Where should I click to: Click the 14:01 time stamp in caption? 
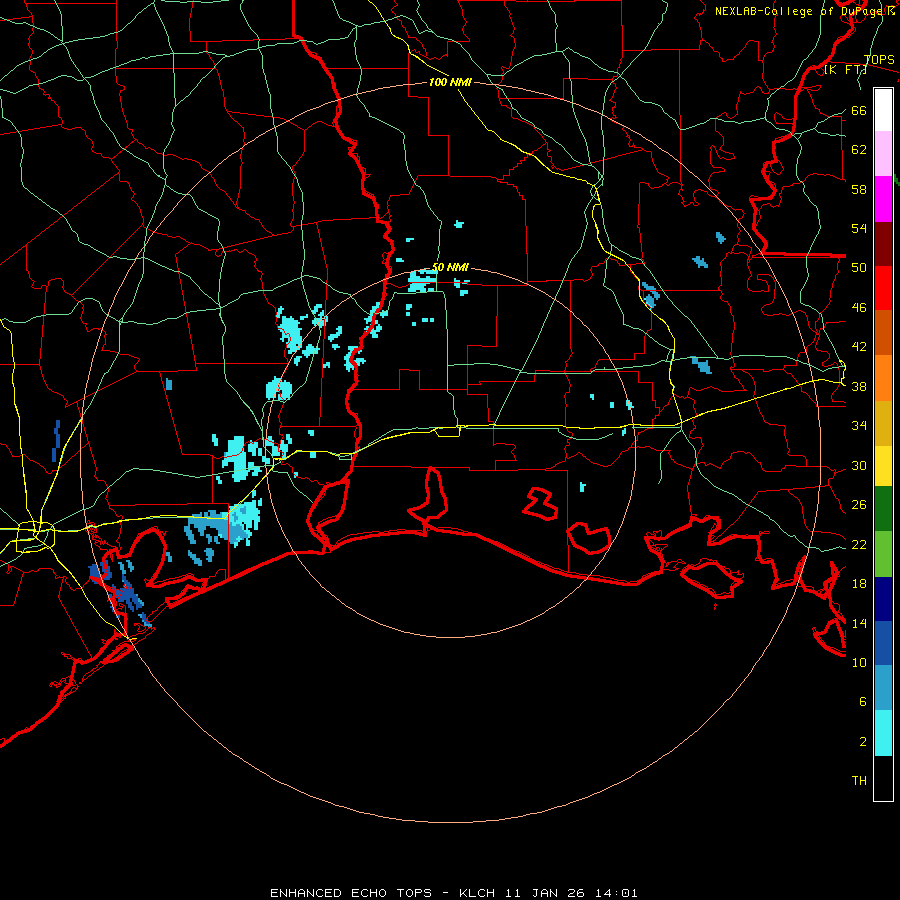click(616, 893)
